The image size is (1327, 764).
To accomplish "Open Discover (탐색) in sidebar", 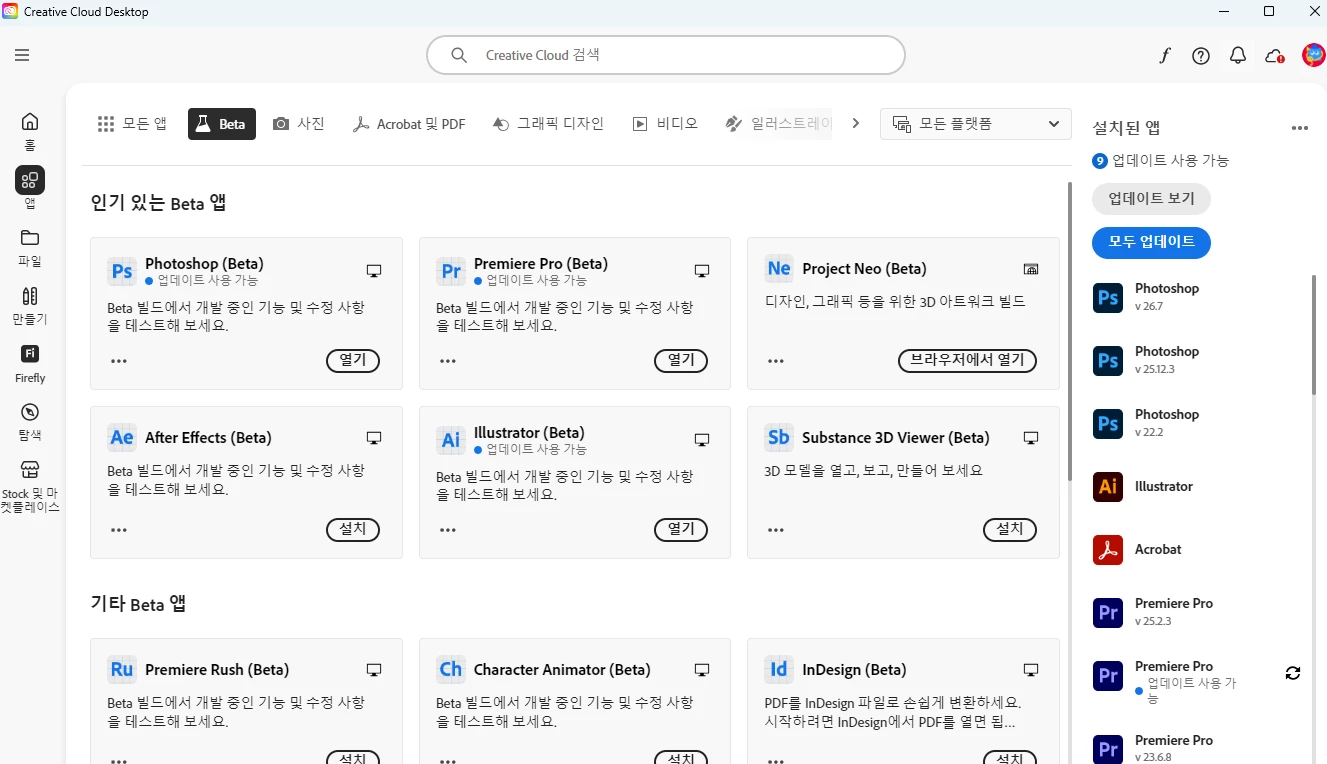I will (x=30, y=421).
